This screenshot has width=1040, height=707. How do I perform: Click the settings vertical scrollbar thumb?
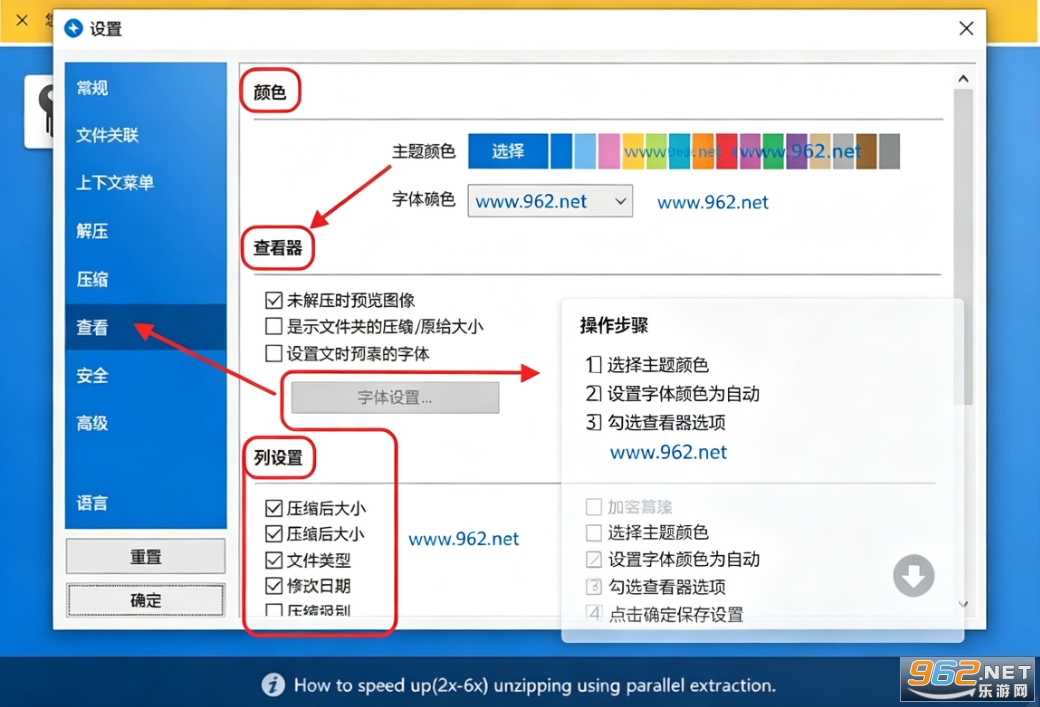point(963,247)
